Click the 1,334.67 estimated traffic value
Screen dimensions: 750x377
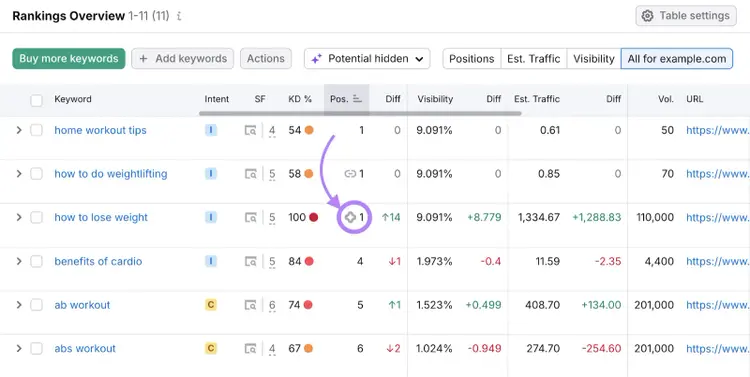pos(539,217)
